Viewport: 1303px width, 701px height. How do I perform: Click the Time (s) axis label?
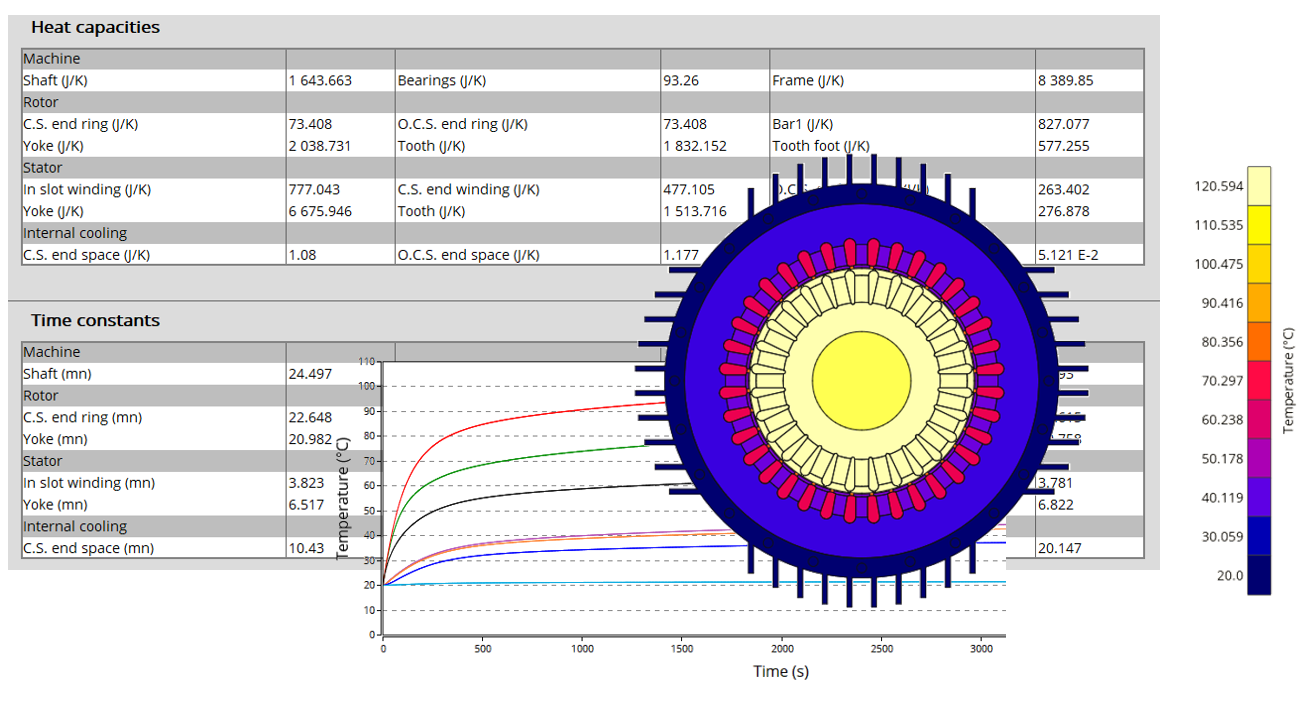click(780, 672)
